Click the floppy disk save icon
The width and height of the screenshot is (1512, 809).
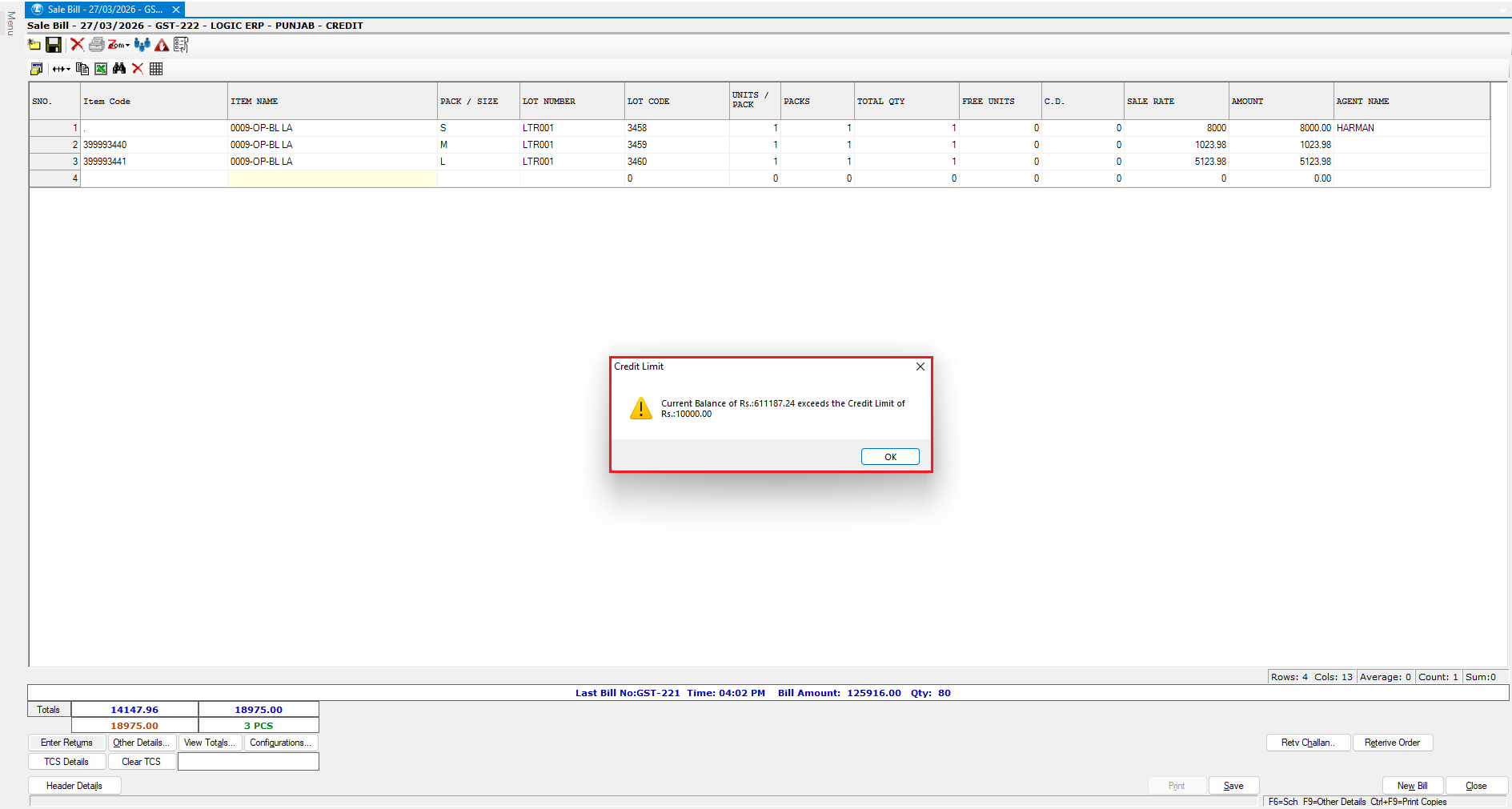54,45
